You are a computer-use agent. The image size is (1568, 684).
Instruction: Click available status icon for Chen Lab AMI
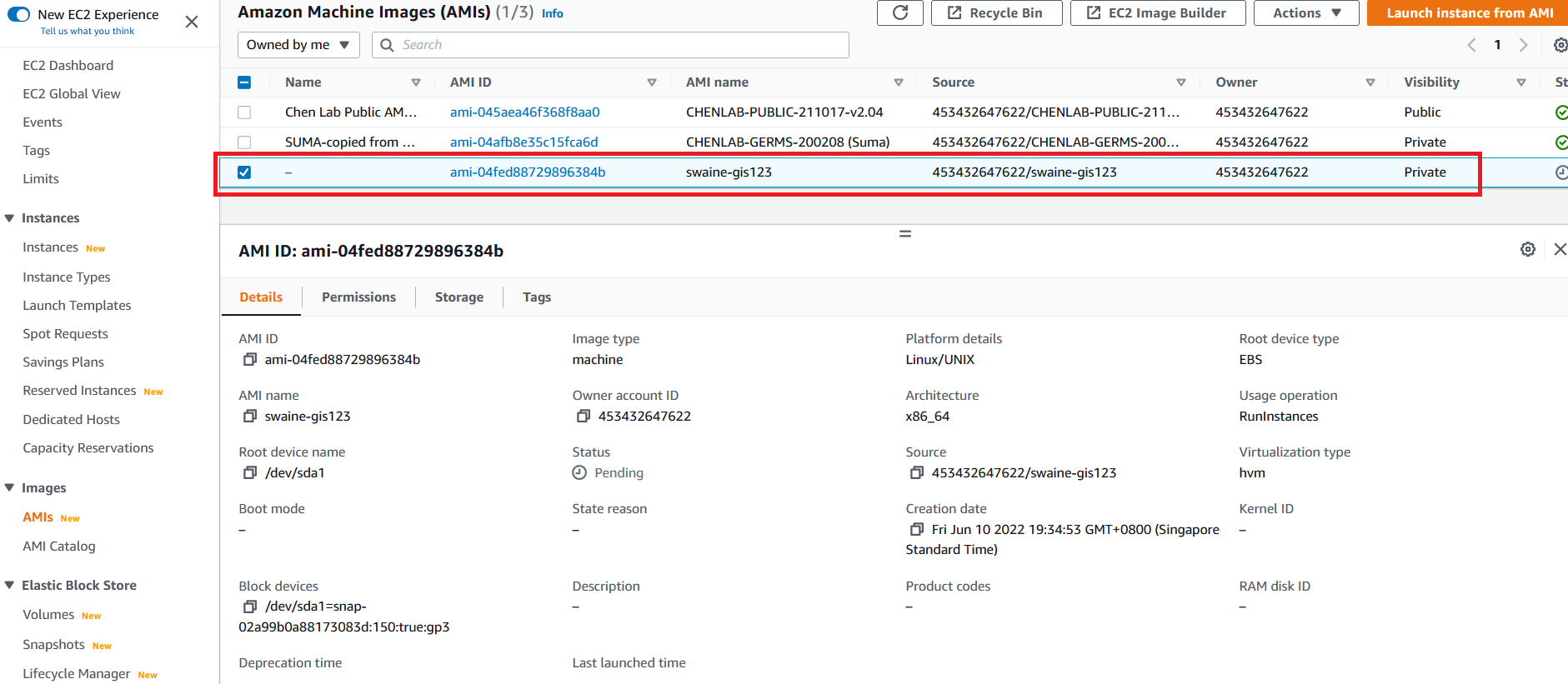[1561, 112]
